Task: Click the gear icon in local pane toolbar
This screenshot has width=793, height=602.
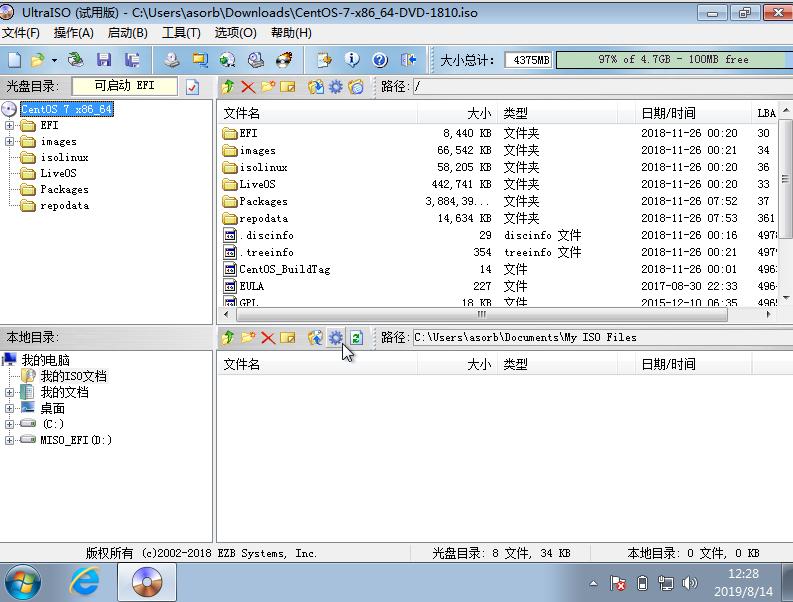Action: 336,337
